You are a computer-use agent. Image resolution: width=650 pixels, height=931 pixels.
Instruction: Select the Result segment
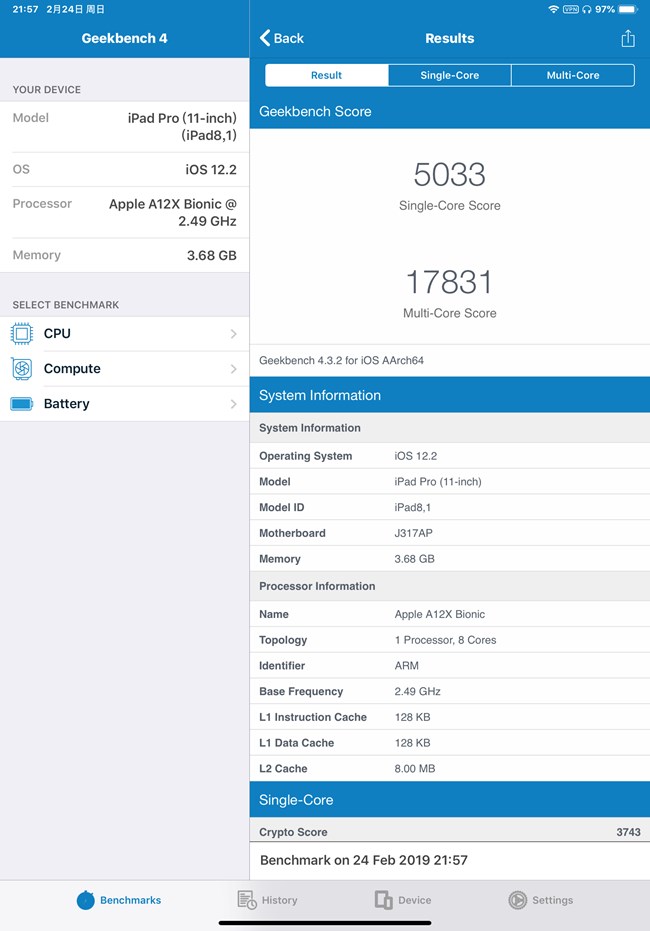[326, 75]
